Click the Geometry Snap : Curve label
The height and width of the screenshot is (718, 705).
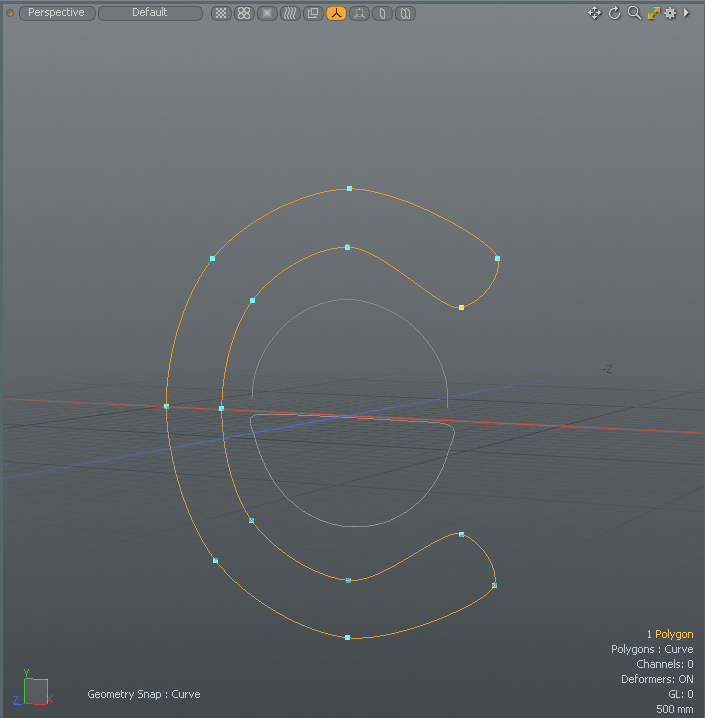143,694
